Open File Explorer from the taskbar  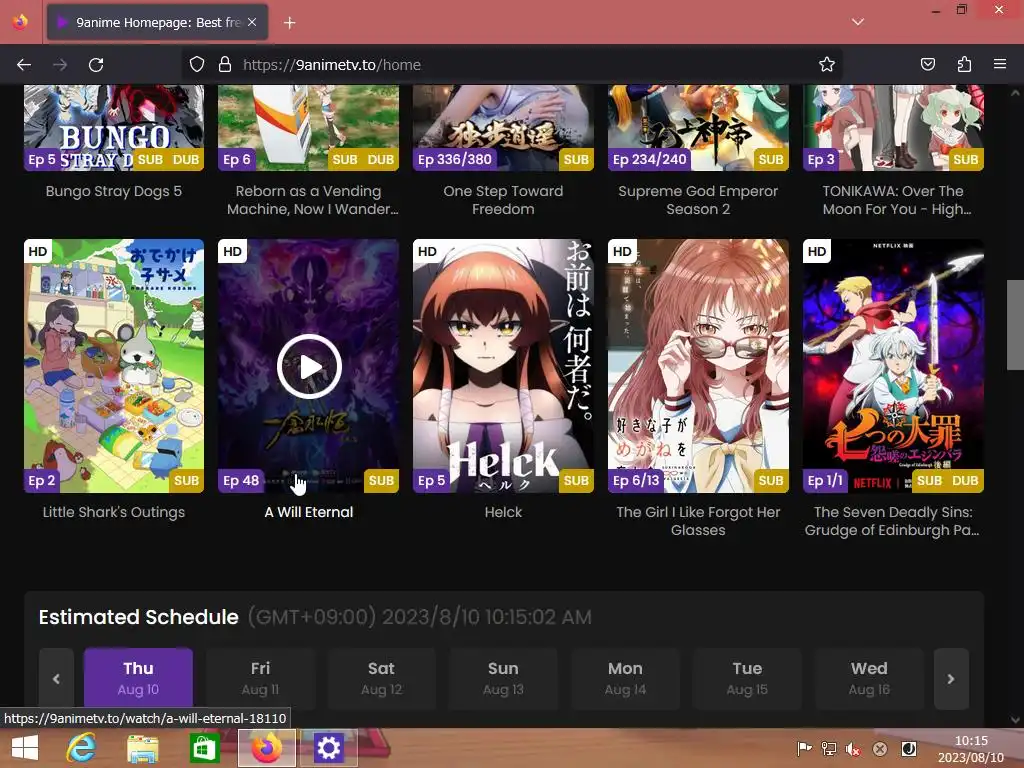pyautogui.click(x=142, y=748)
